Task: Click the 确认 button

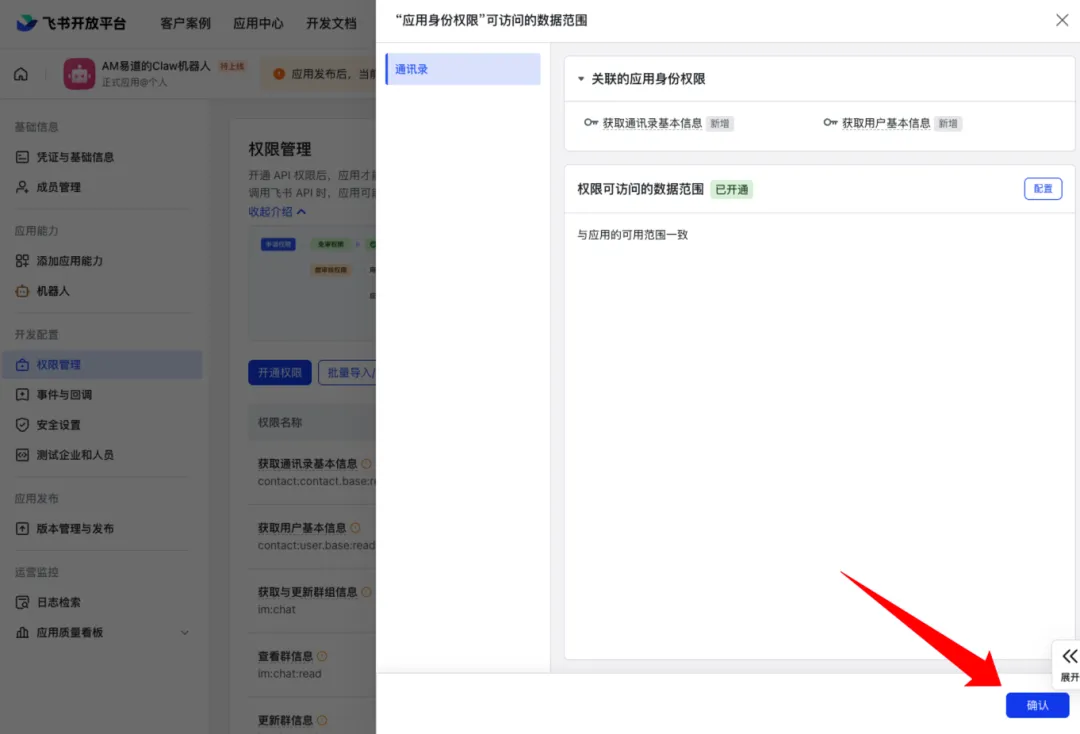Action: pos(1037,705)
